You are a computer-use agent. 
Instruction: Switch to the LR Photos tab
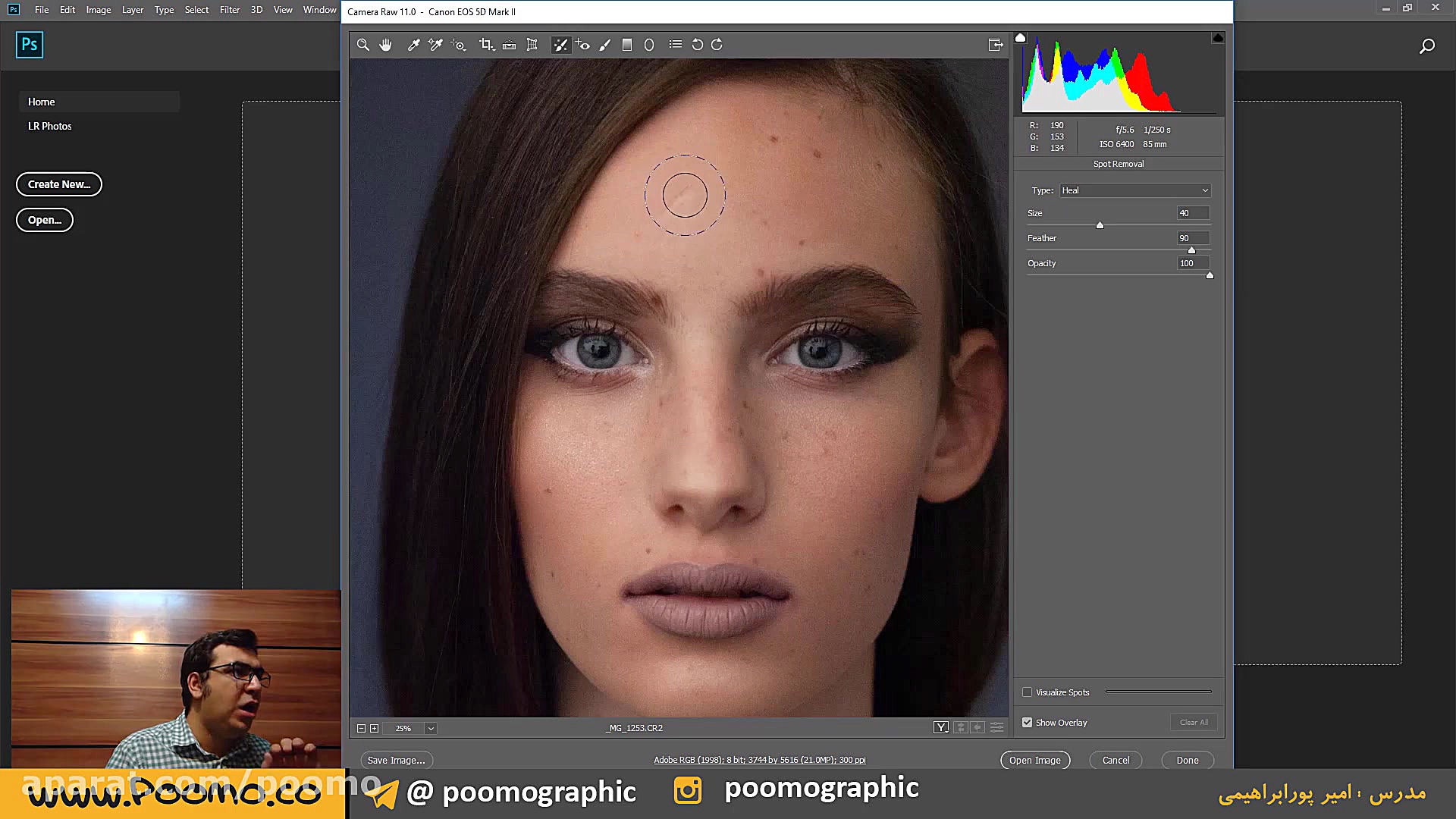click(50, 126)
